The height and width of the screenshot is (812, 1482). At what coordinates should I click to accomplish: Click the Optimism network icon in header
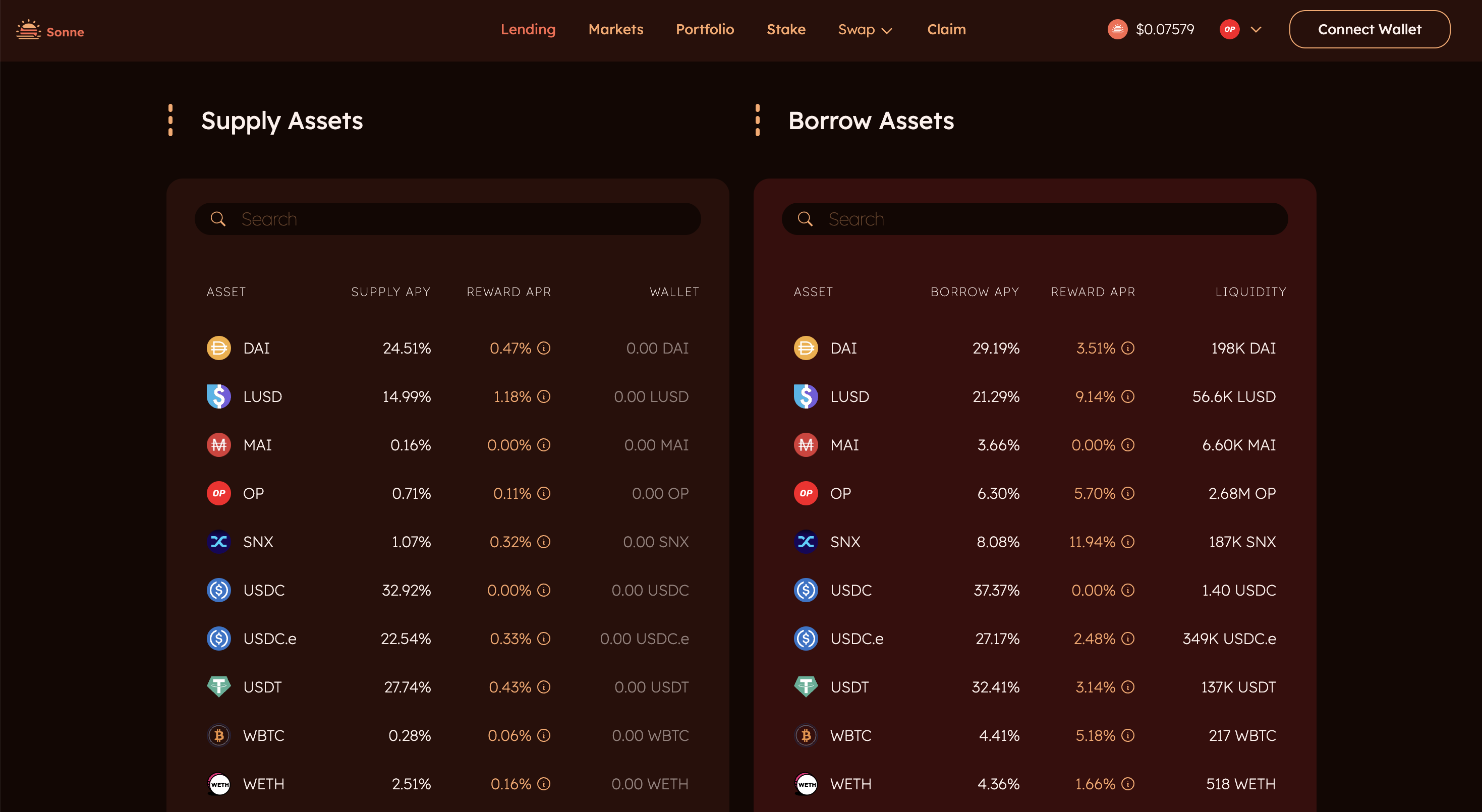pos(1229,29)
